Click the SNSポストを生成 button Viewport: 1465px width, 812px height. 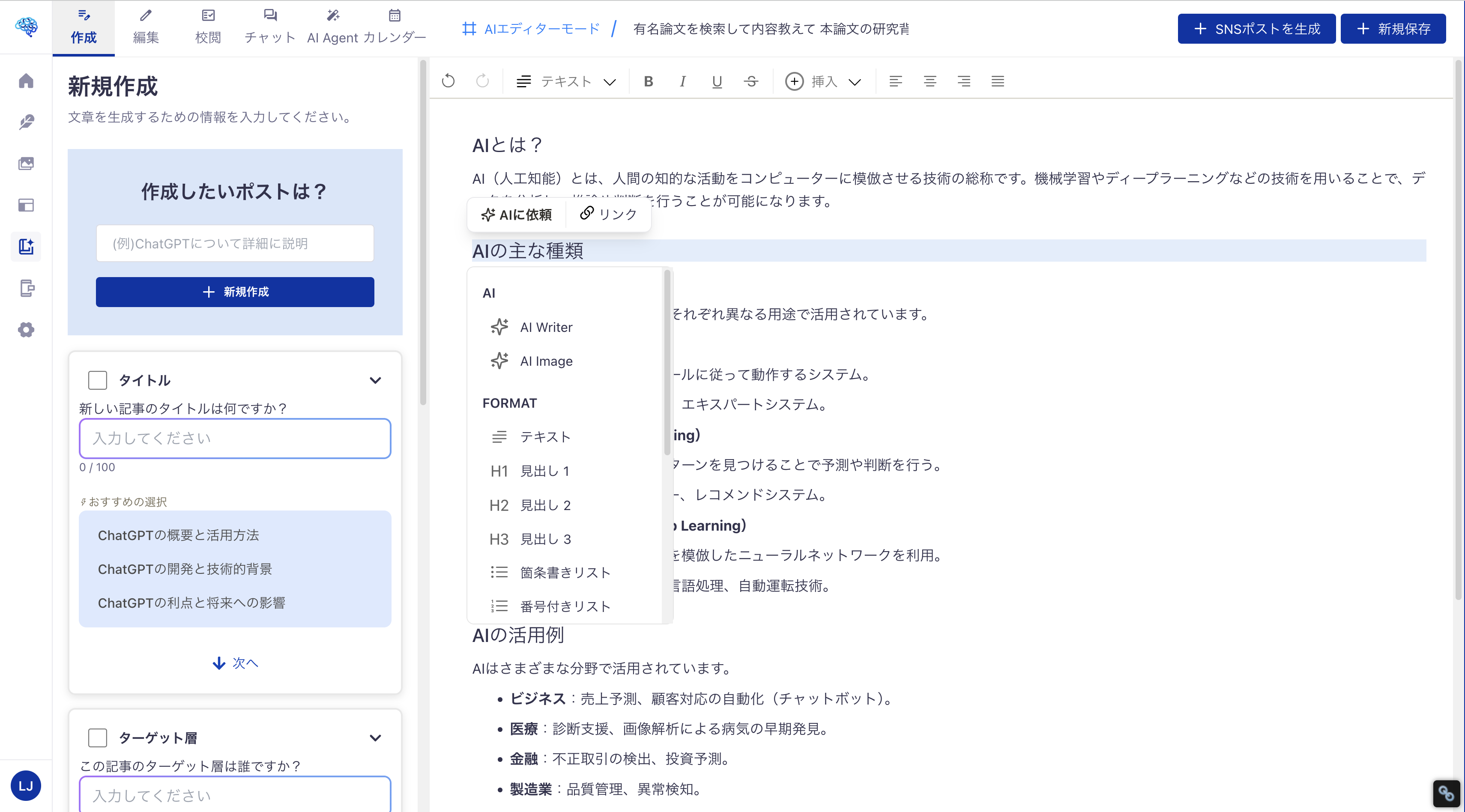point(1256,28)
